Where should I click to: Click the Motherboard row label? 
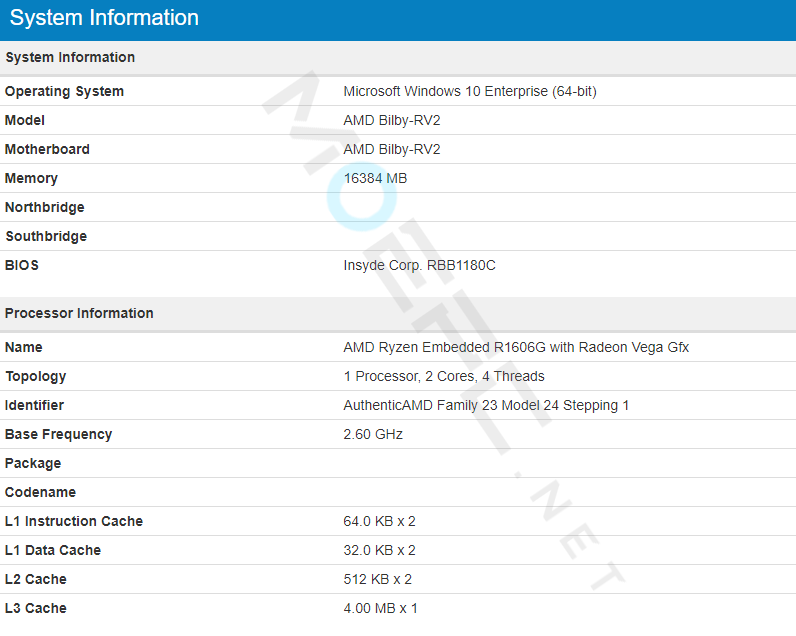(x=47, y=149)
